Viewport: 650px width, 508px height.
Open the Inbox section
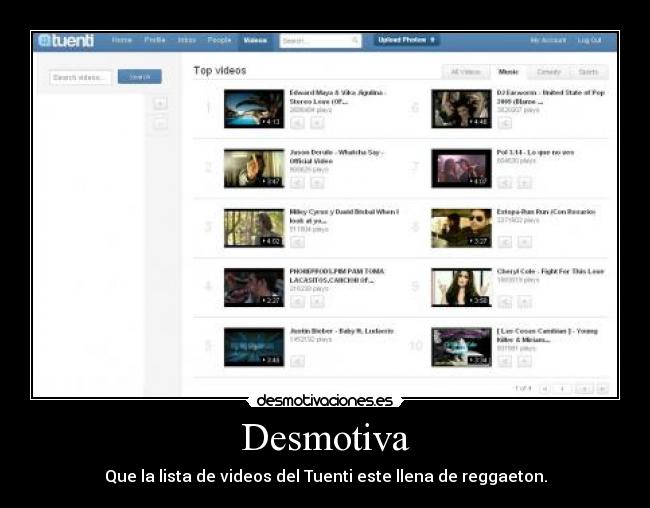point(187,40)
